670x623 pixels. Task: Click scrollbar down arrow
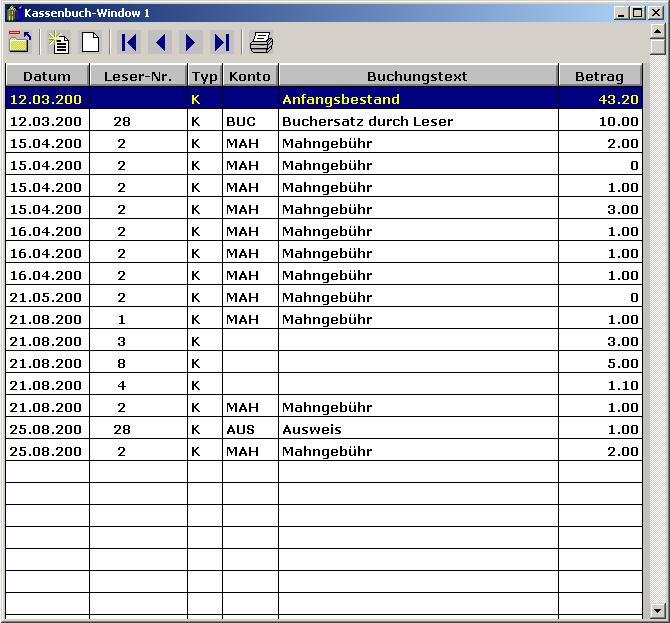click(657, 611)
